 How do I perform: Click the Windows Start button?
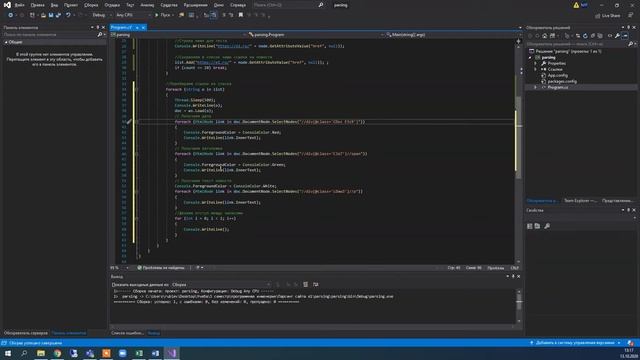8,353
